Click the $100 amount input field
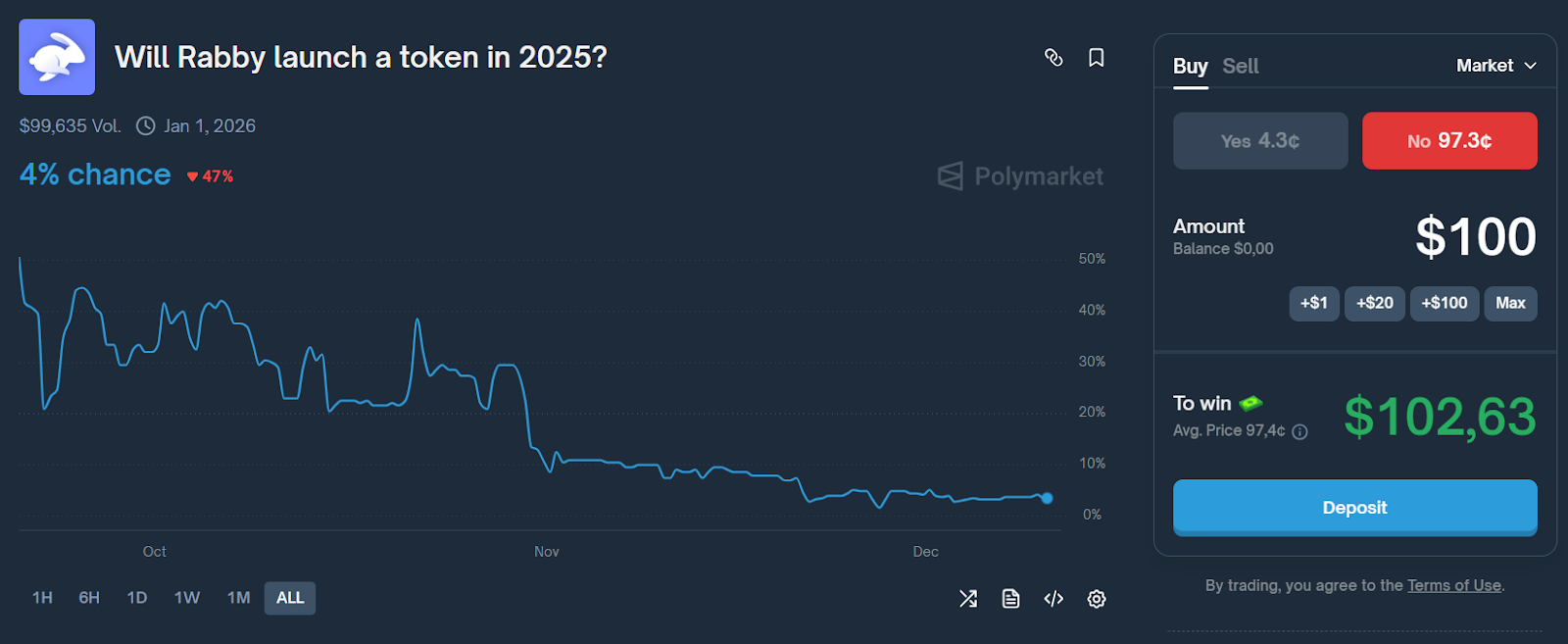This screenshot has width=1568, height=644. coord(1475,237)
